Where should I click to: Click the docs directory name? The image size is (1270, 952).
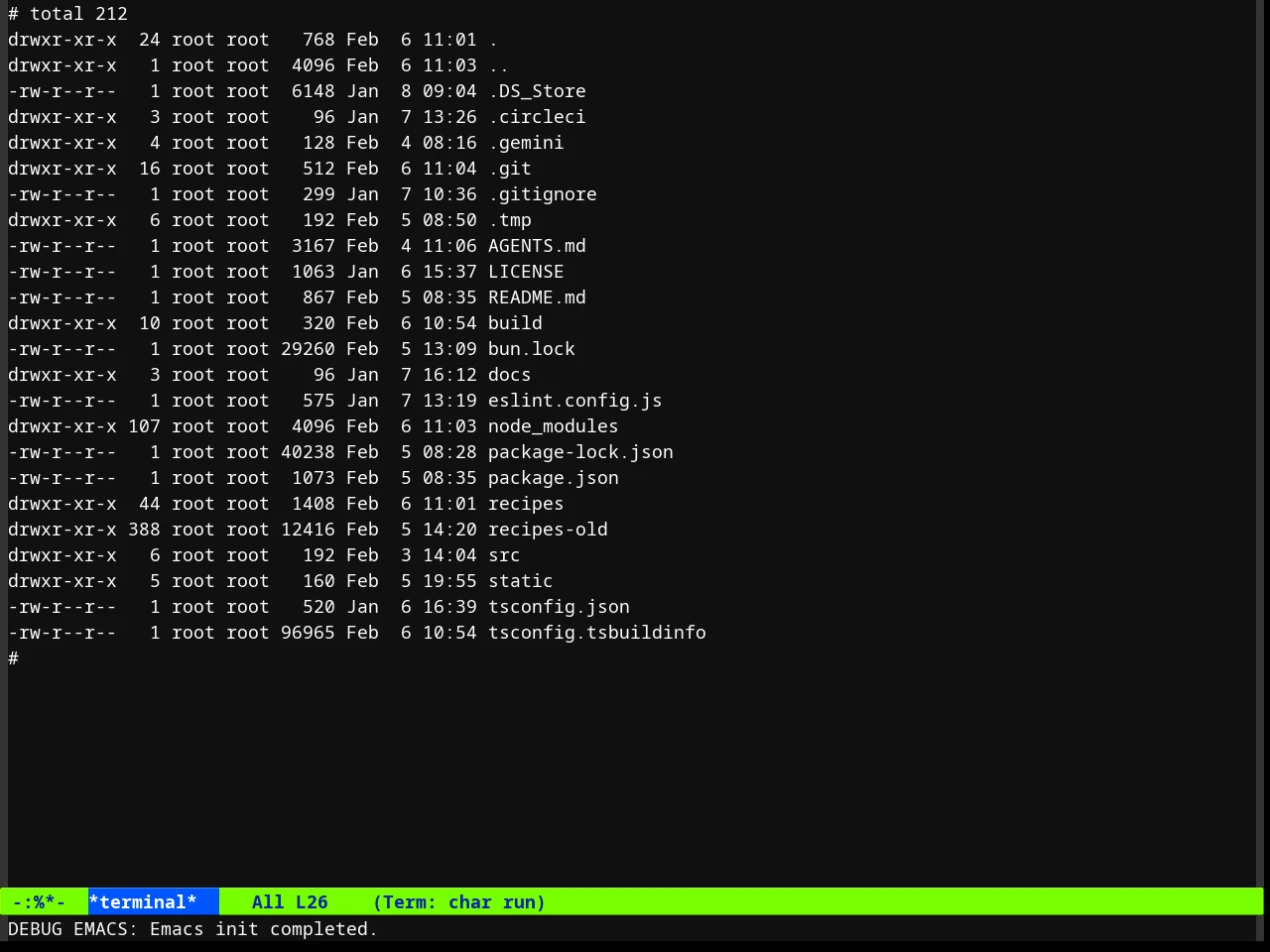pos(510,375)
